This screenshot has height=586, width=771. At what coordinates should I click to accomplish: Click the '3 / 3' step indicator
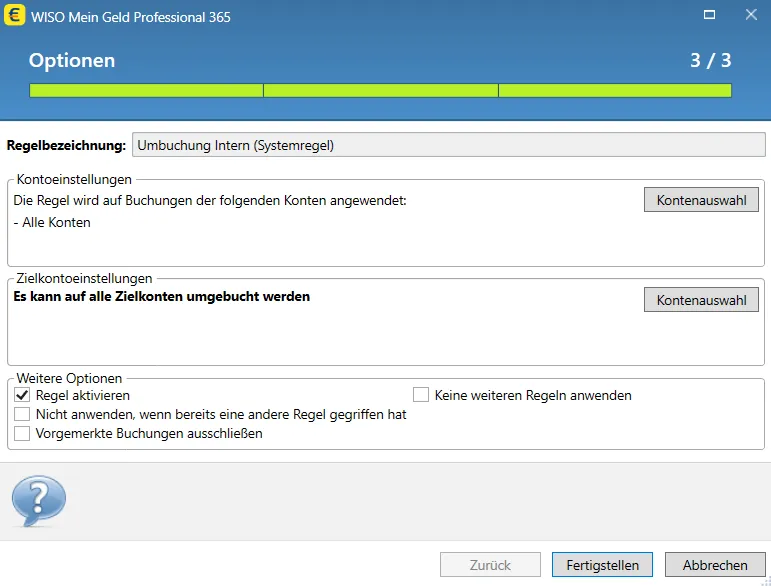click(711, 60)
